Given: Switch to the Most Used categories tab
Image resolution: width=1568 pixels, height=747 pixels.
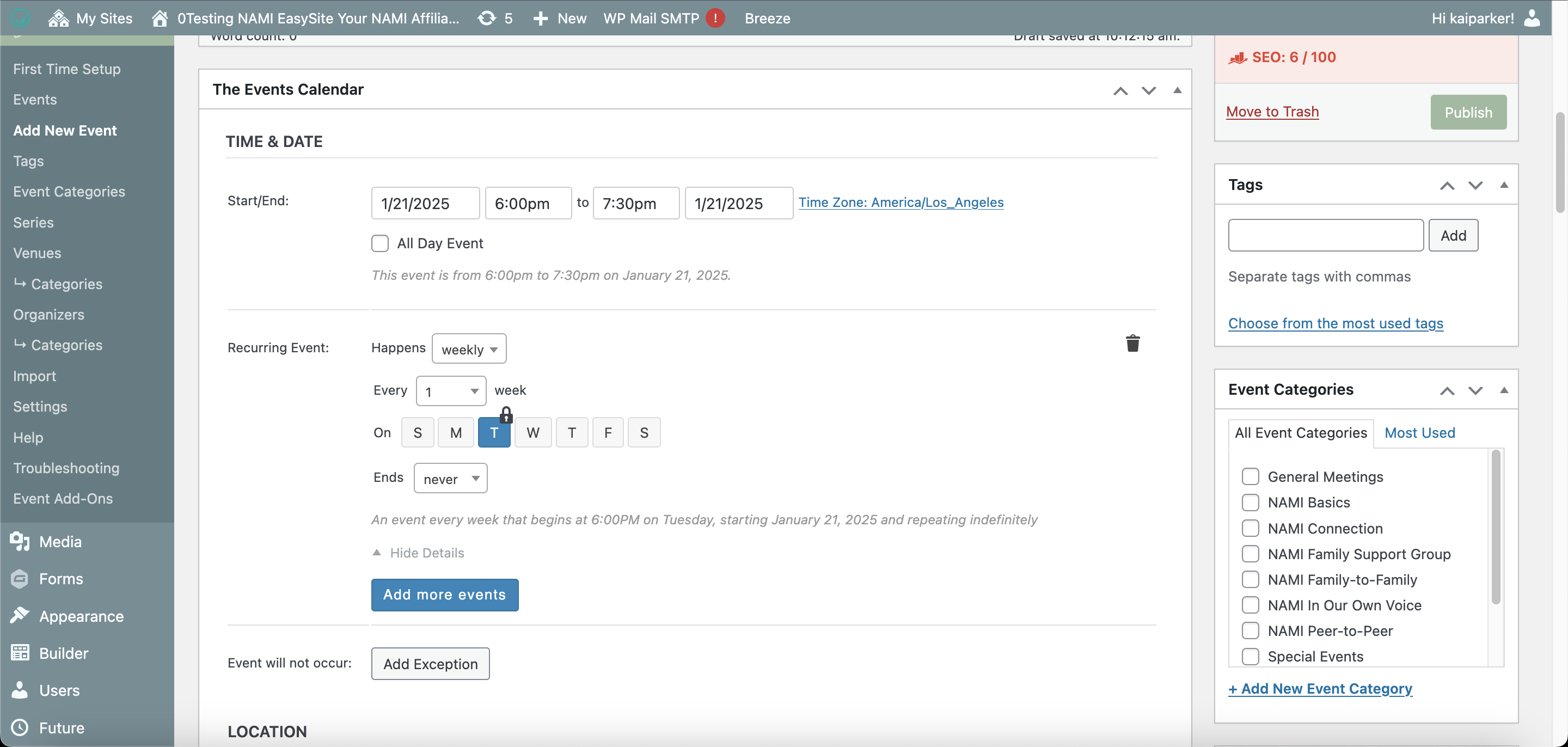Looking at the screenshot, I should pyautogui.click(x=1419, y=433).
